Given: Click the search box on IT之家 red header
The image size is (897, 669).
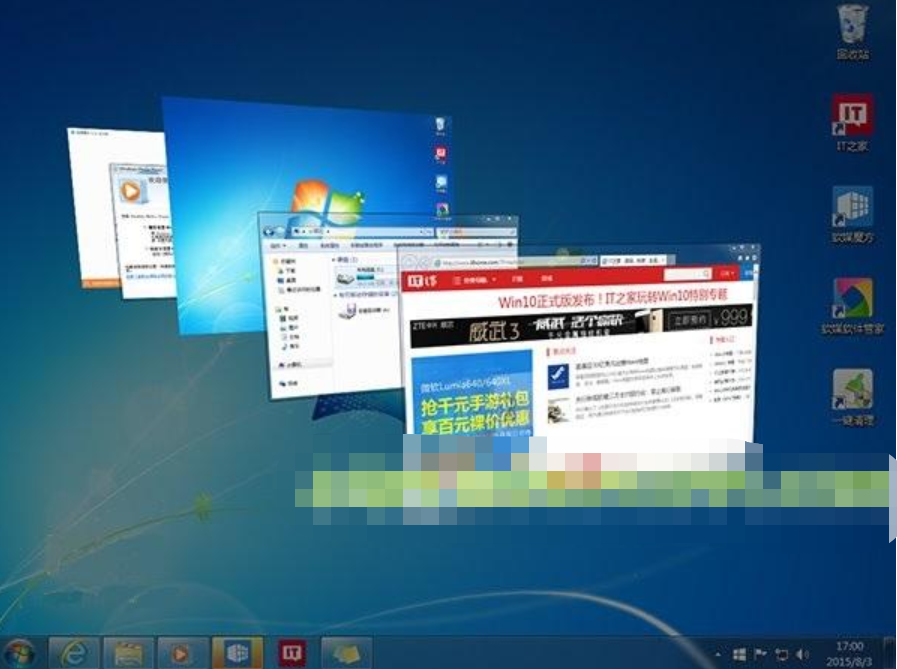Looking at the screenshot, I should (x=688, y=275).
